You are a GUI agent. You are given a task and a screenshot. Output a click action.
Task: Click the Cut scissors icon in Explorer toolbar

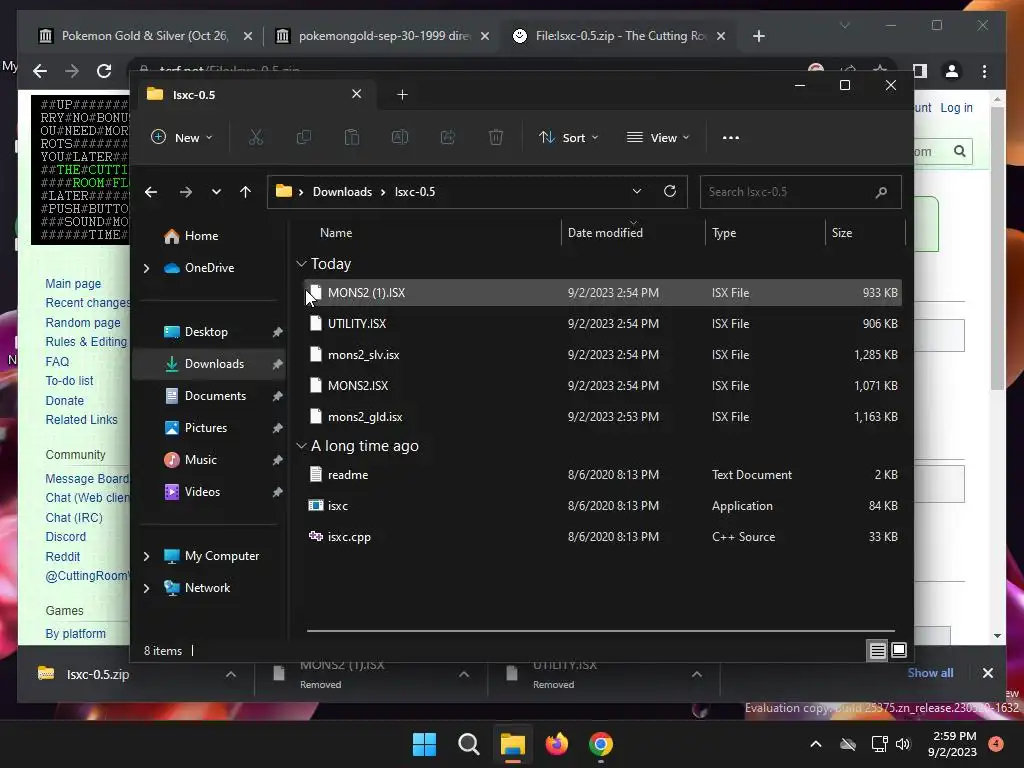(x=255, y=137)
